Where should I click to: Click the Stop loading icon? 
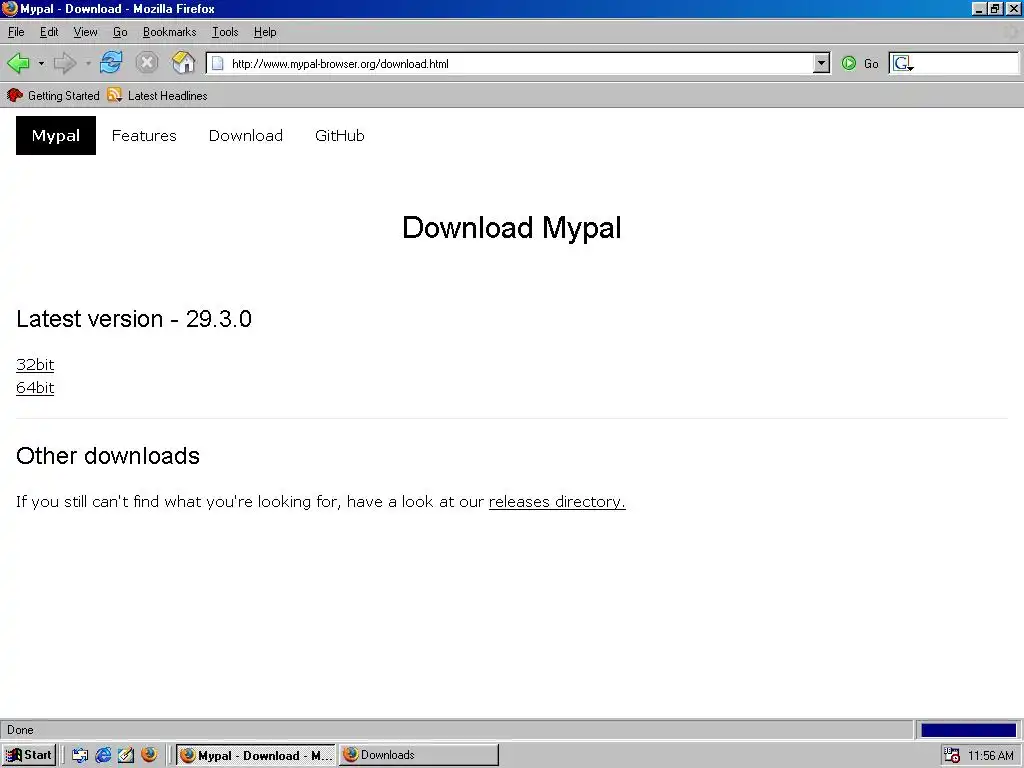(147, 63)
